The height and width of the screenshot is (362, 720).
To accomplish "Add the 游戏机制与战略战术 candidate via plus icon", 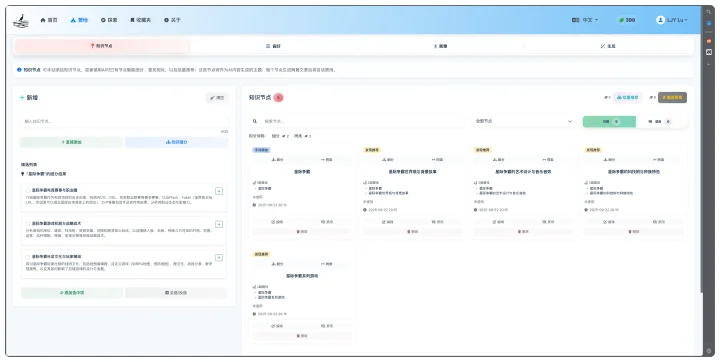I will click(x=219, y=224).
